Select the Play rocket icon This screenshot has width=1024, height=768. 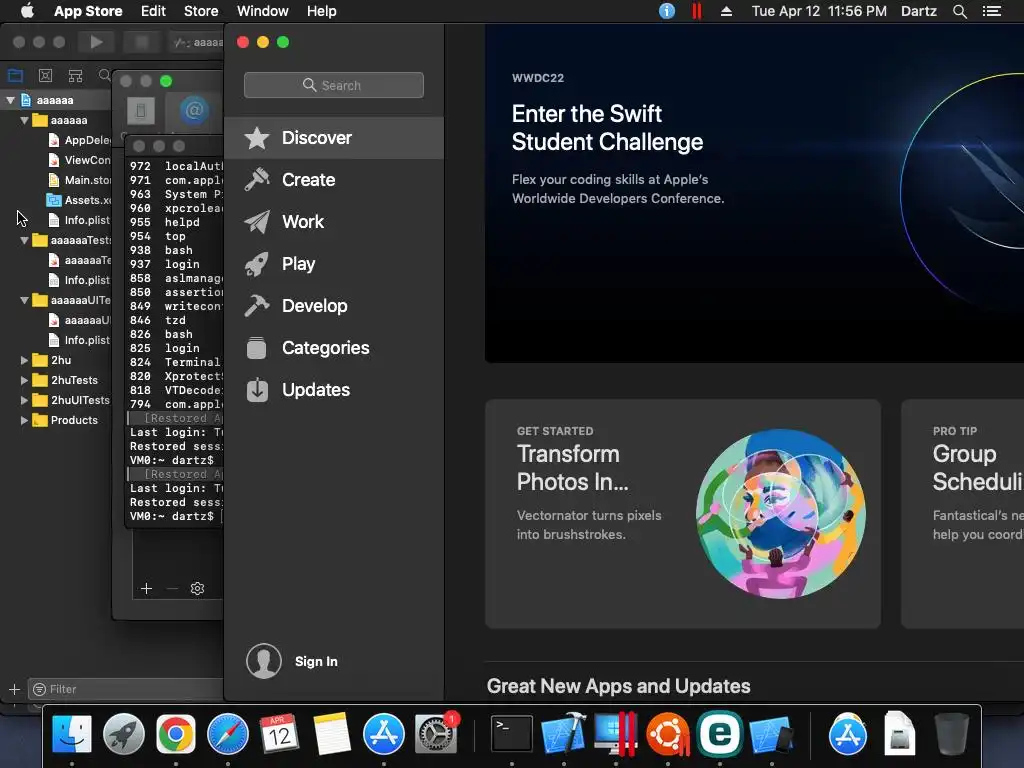[x=257, y=264]
